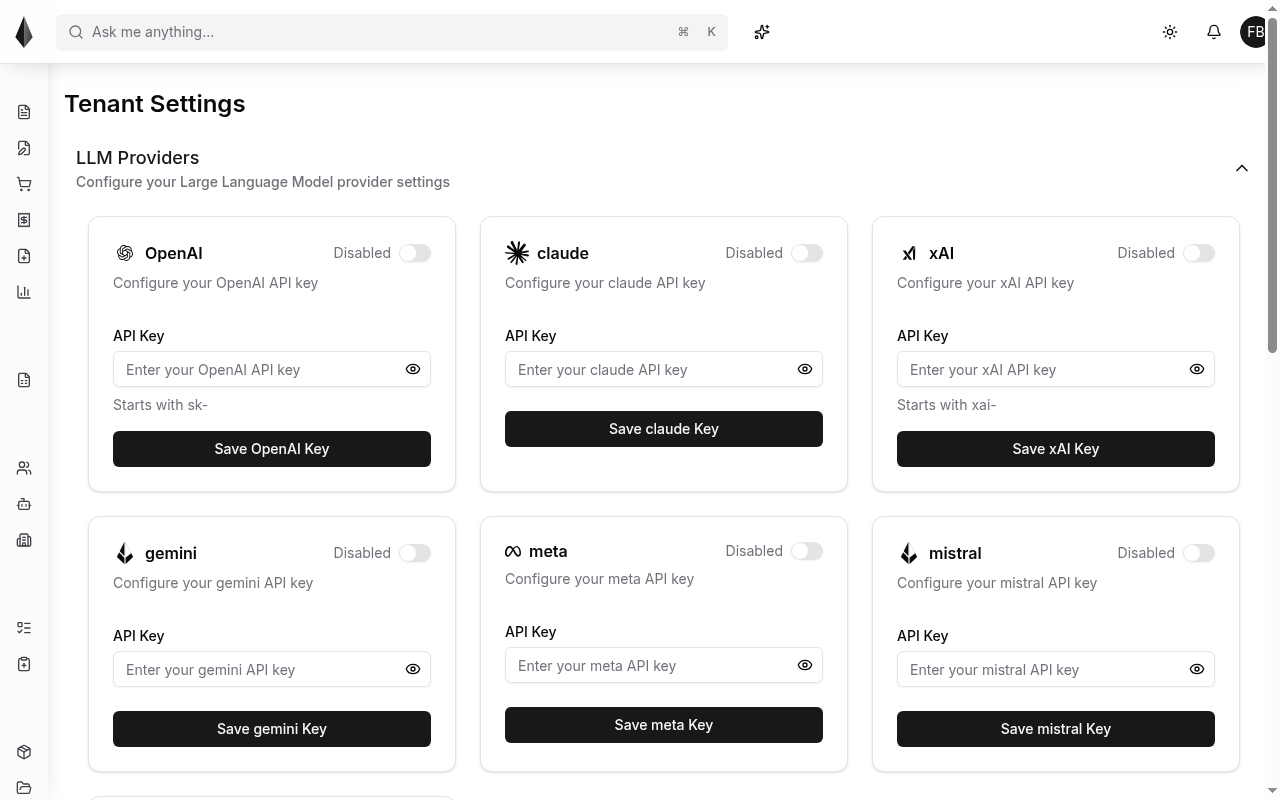Click the "Starts with xai-" hint text
Screen dimensions: 1280x800
946,405
